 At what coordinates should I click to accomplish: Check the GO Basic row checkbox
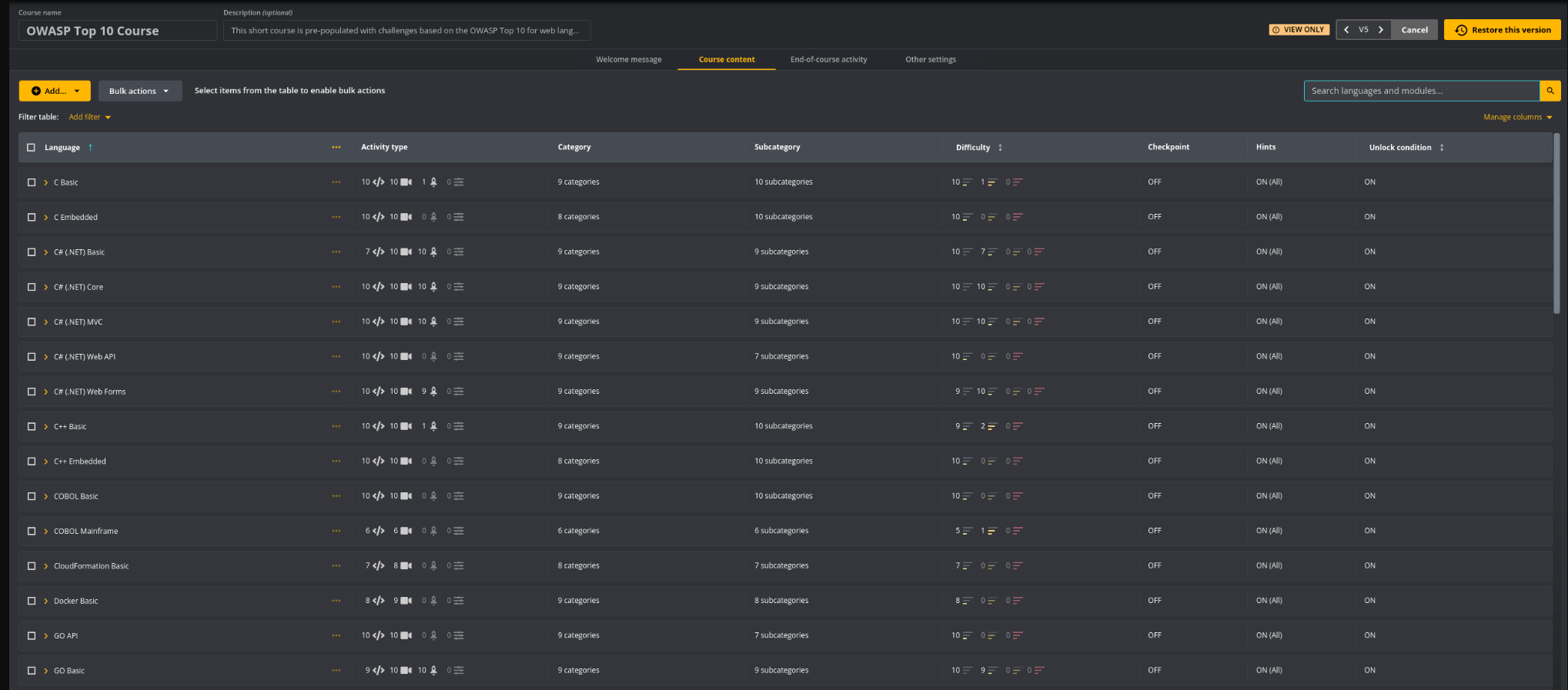[32, 671]
